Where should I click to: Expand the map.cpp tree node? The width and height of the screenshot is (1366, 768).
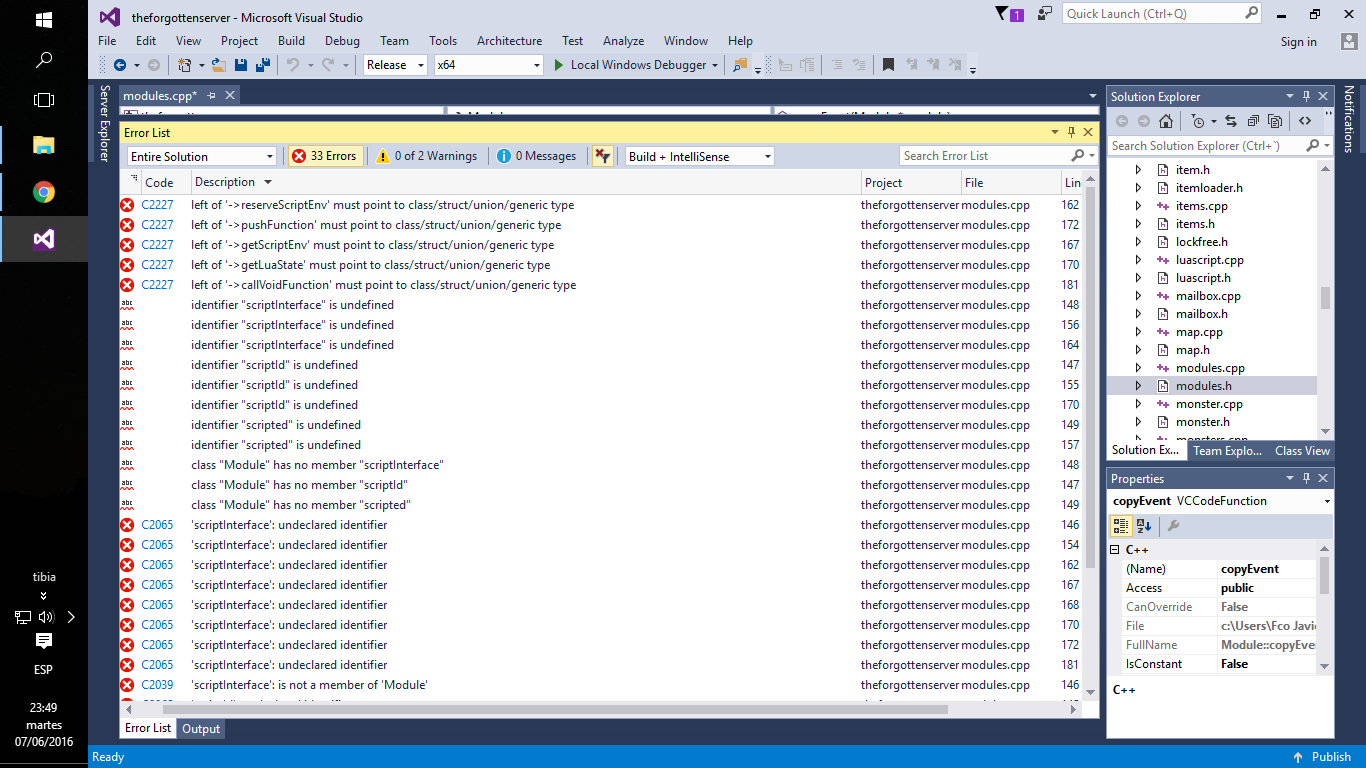1138,332
